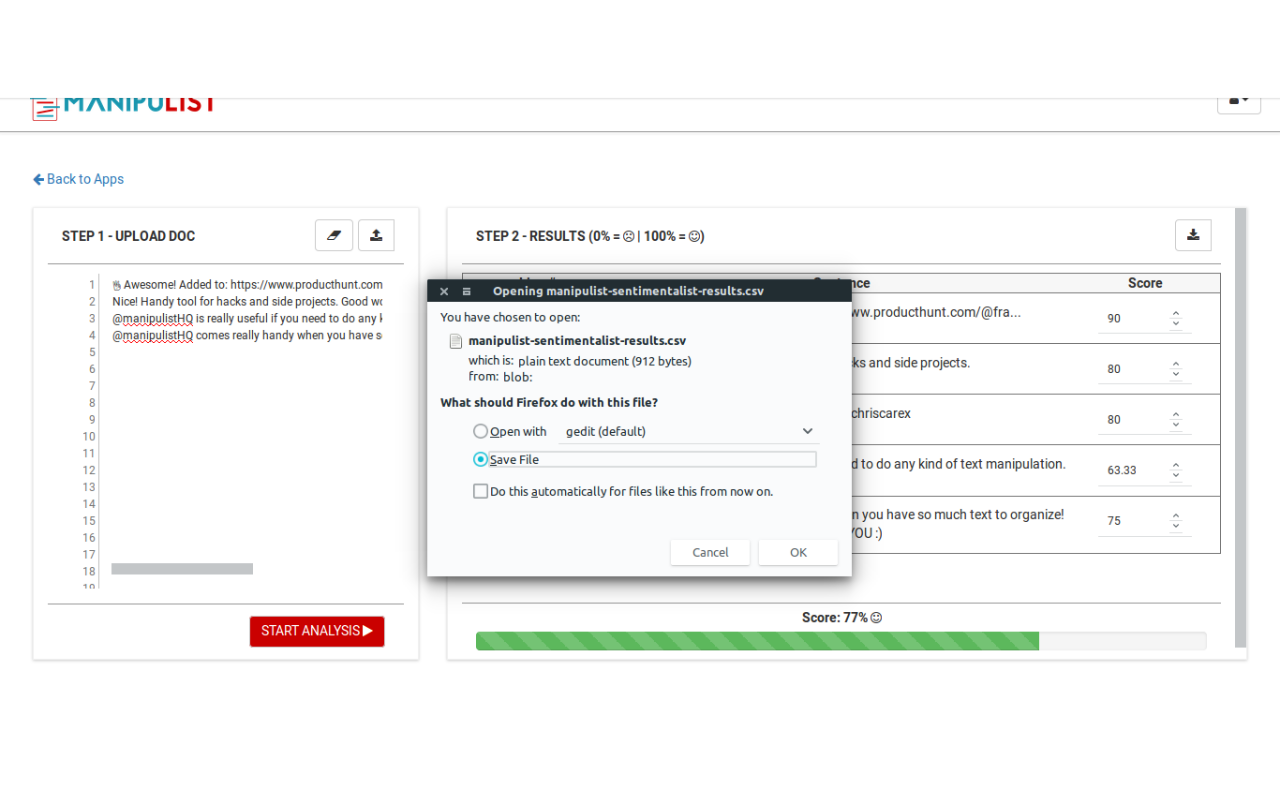Click the STEP 1 - UPLOAD DOC heading

128,236
